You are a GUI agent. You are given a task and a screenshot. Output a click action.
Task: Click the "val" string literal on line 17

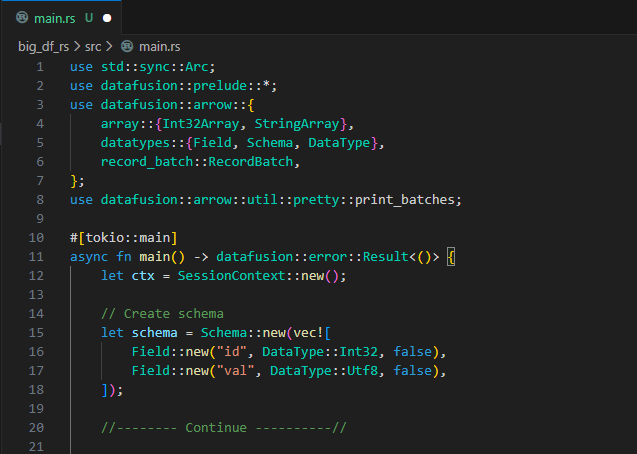pyautogui.click(x=239, y=370)
